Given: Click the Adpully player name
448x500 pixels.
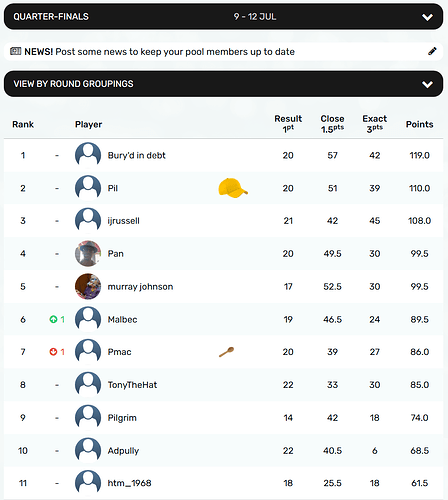Looking at the screenshot, I should [x=123, y=451].
